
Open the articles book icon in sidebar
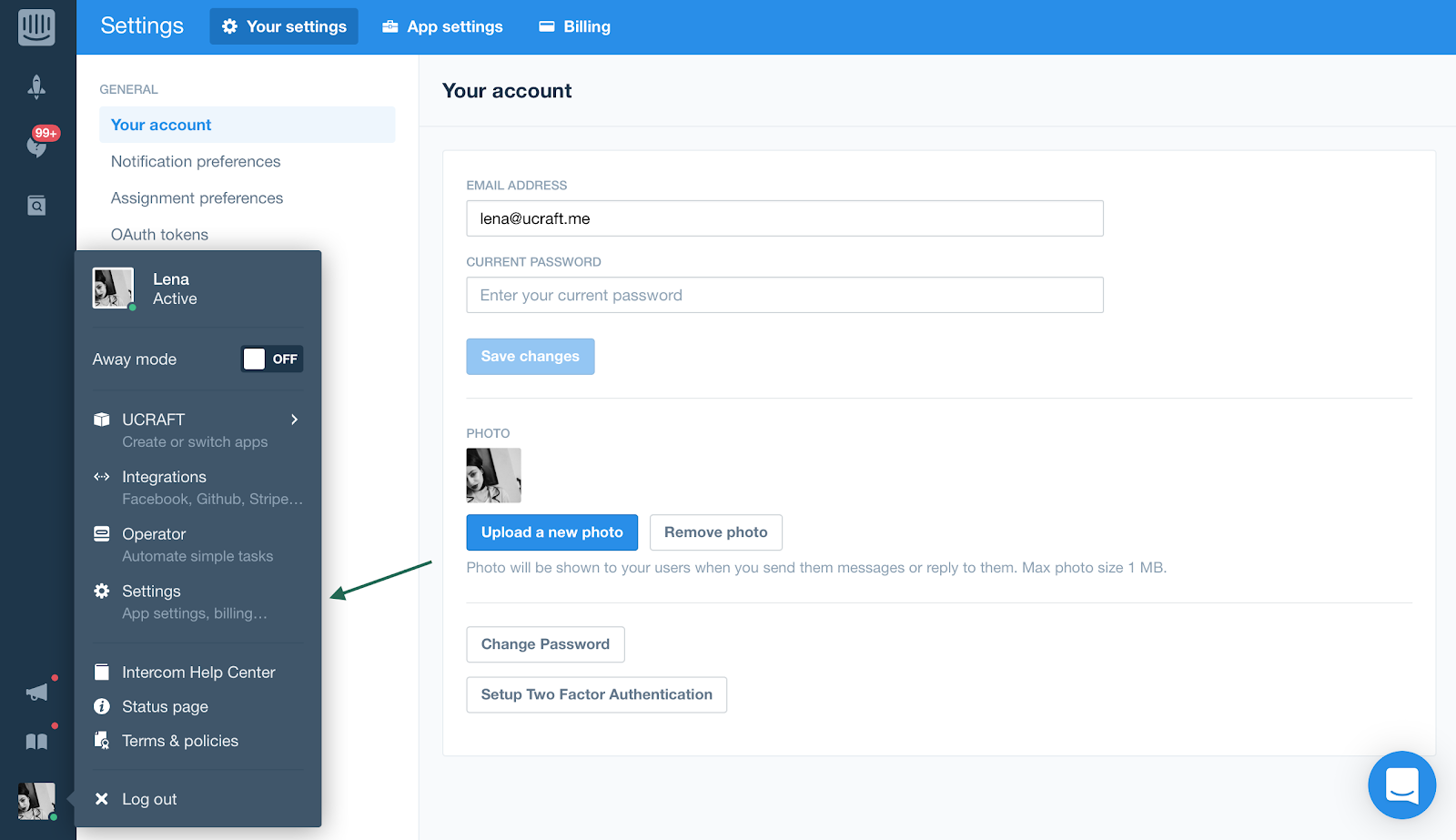click(x=36, y=742)
